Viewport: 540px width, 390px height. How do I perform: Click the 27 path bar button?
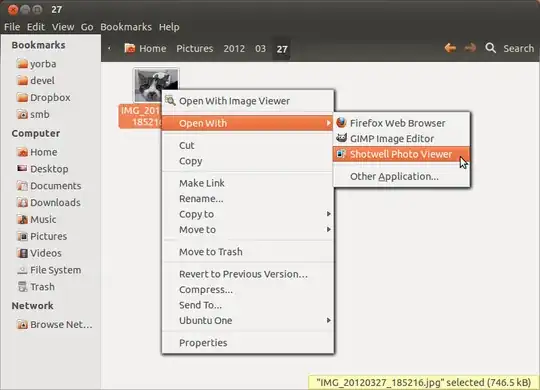coord(282,49)
